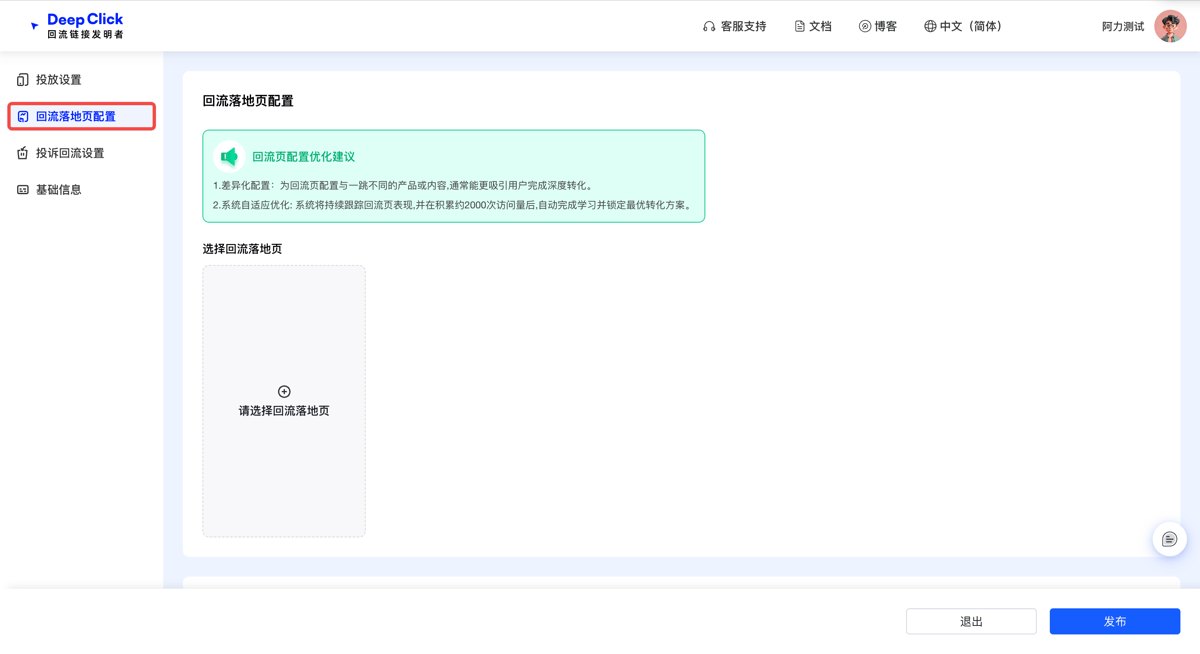
Task: Open the user avatar menu
Action: (x=1170, y=26)
